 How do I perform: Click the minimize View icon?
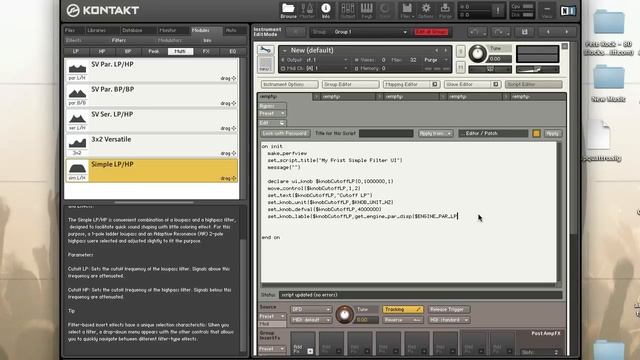tap(547, 11)
